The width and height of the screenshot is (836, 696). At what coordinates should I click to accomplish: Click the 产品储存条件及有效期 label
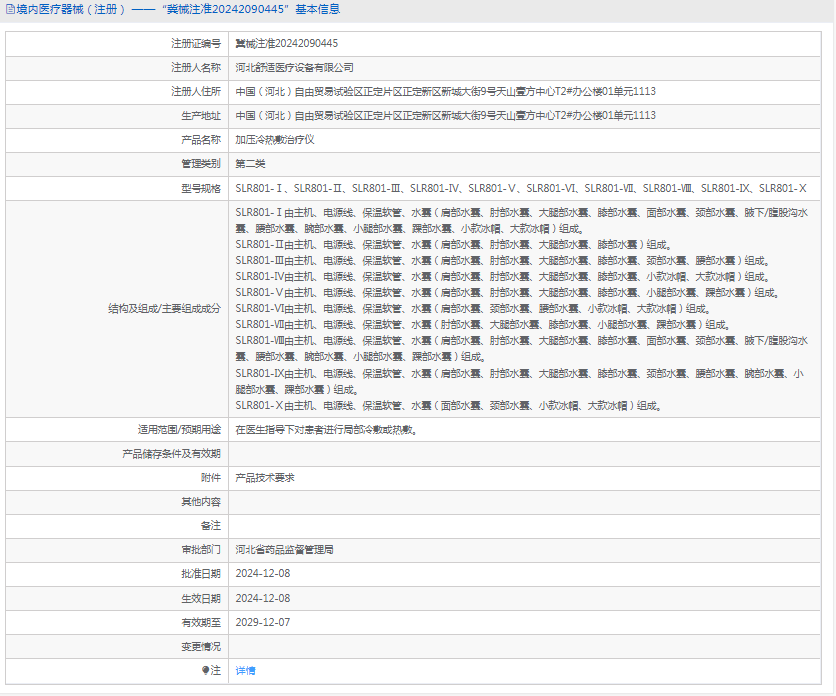[171, 454]
